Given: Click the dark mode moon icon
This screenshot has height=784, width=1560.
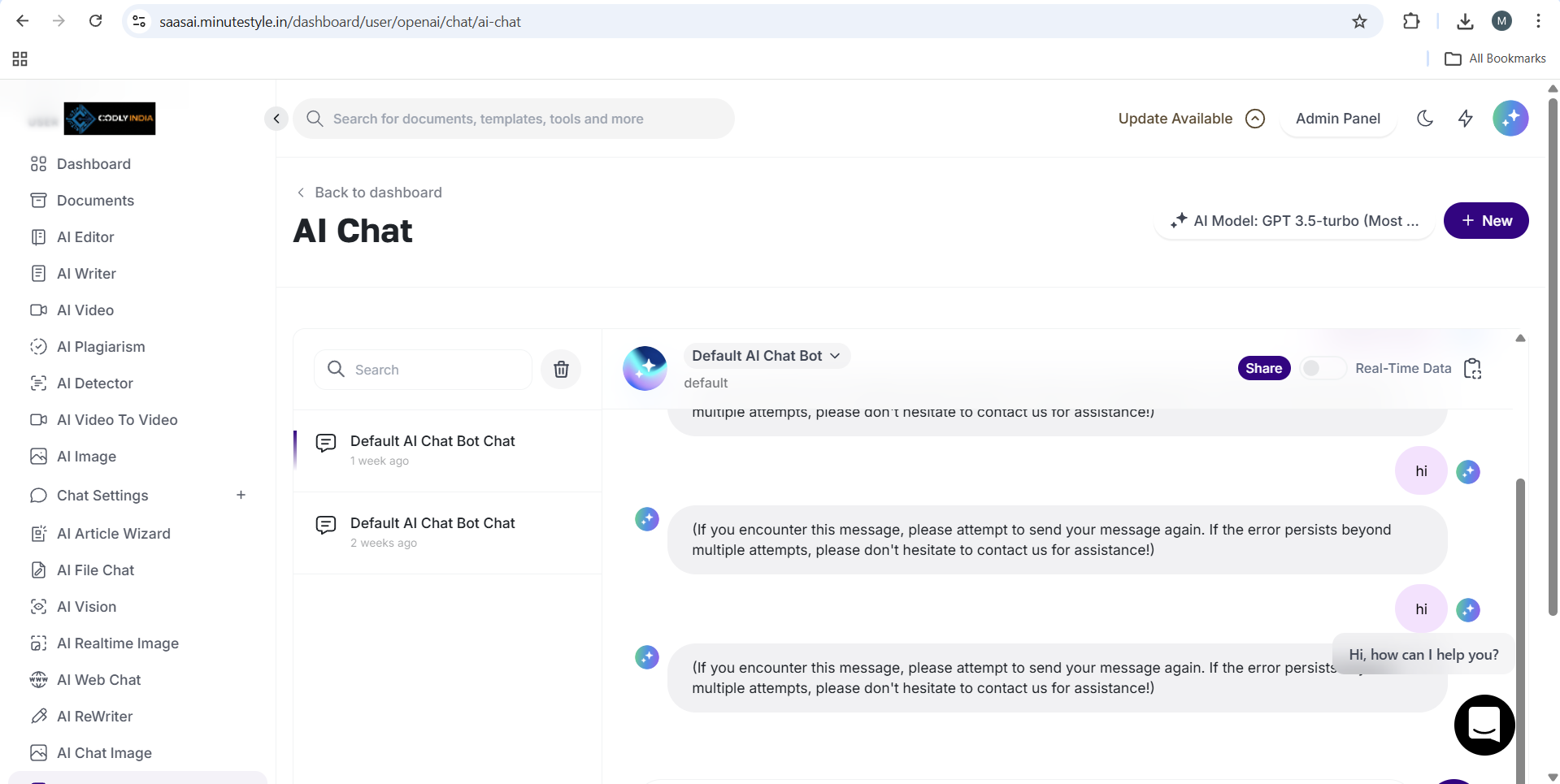Looking at the screenshot, I should [1424, 119].
